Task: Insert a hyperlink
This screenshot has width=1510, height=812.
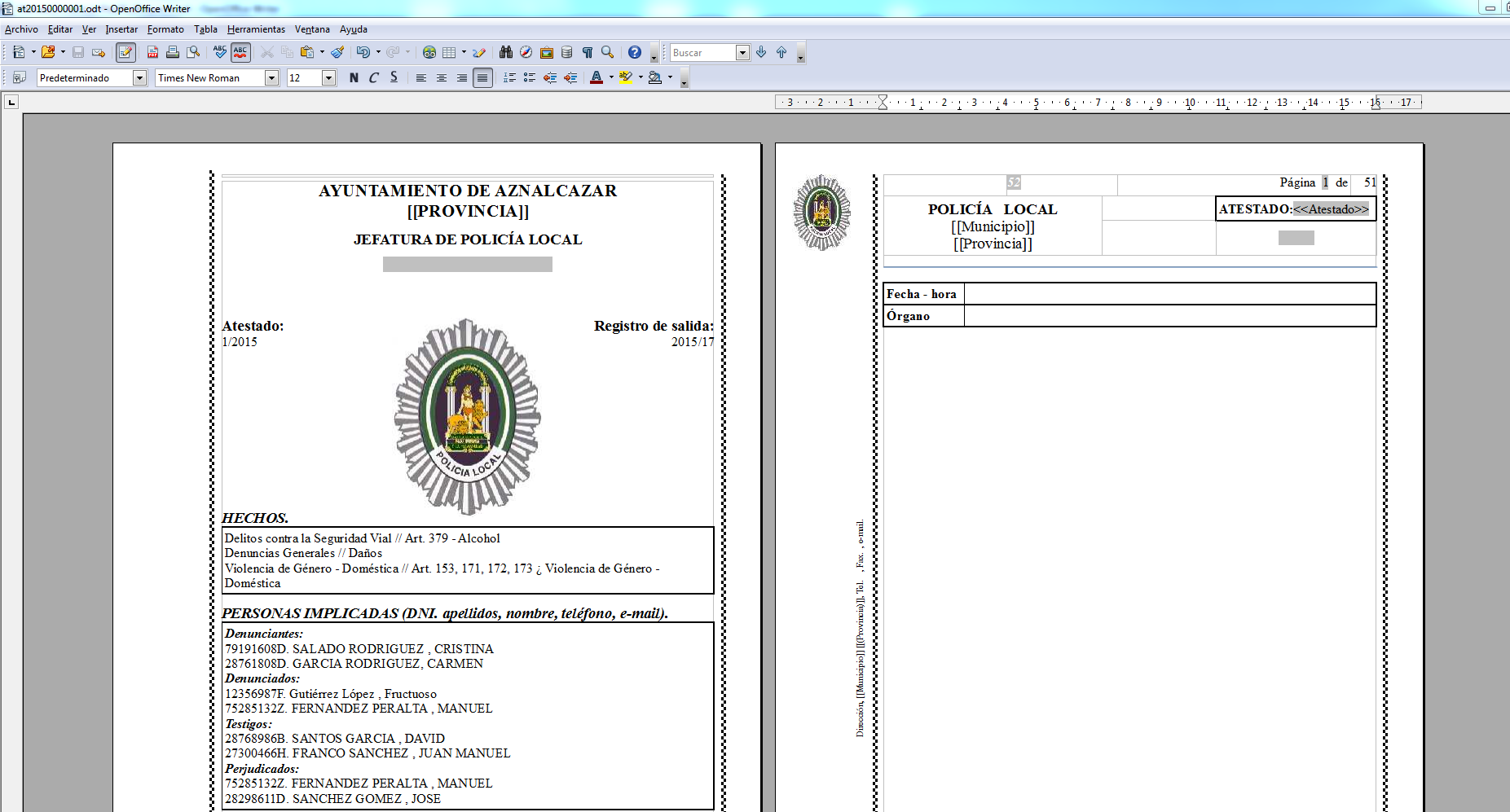Action: [x=429, y=52]
